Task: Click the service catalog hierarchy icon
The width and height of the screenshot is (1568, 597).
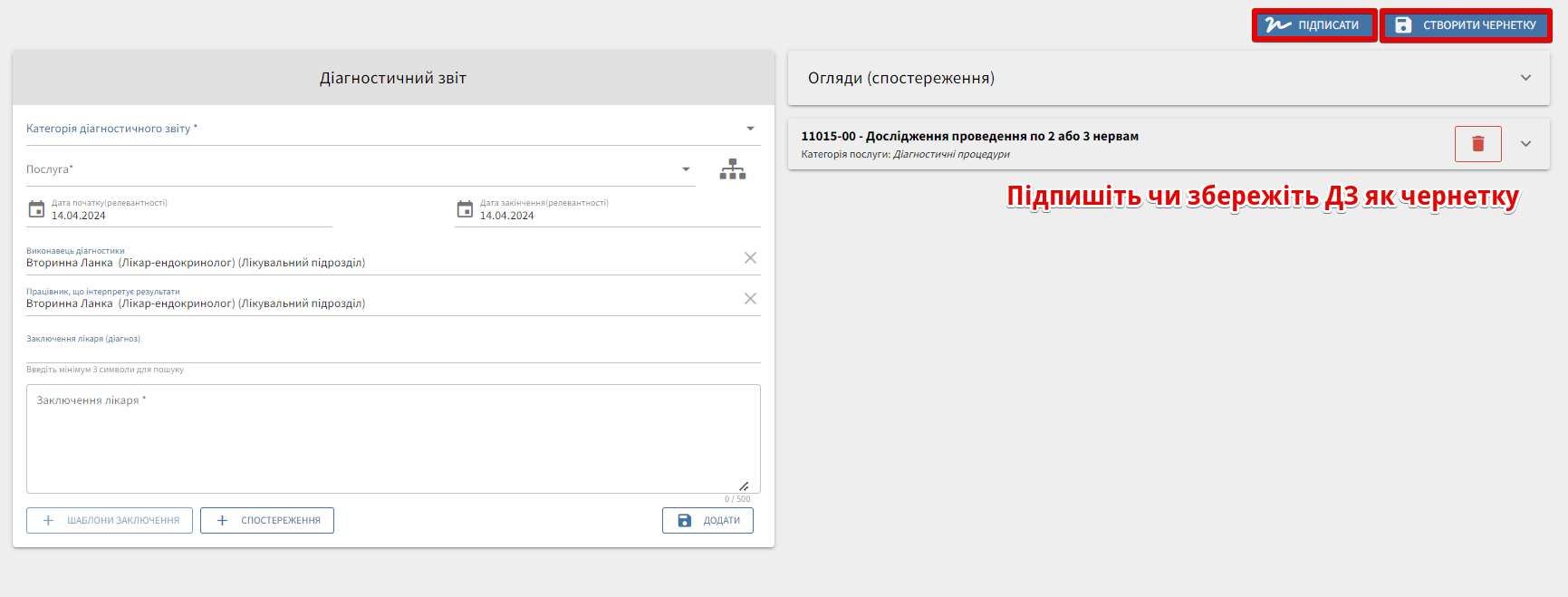Action: pos(732,169)
